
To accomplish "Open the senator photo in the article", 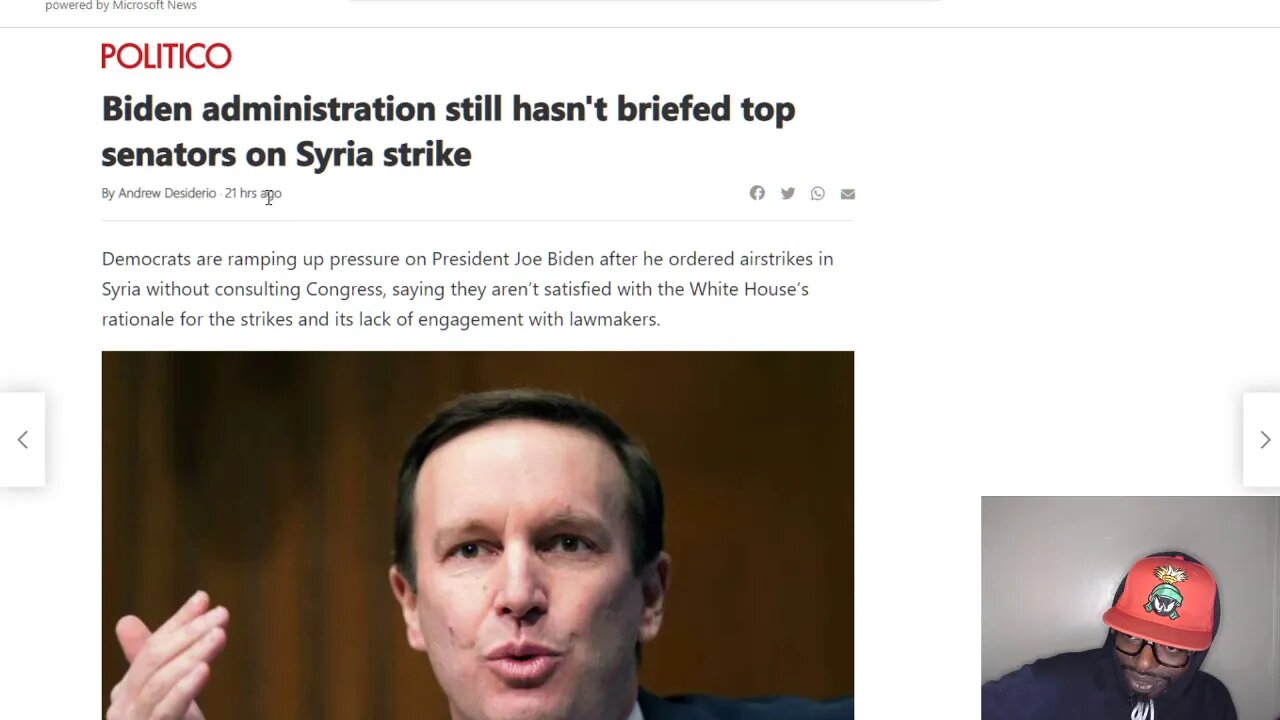I will (x=478, y=535).
